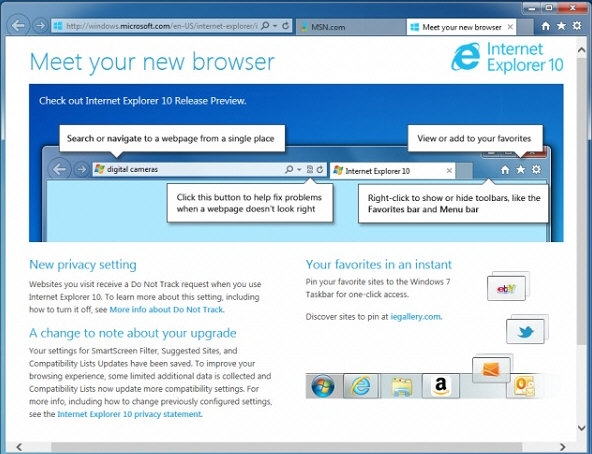The width and height of the screenshot is (592, 454).
Task: Click the browser Back button
Action: (x=18, y=26)
